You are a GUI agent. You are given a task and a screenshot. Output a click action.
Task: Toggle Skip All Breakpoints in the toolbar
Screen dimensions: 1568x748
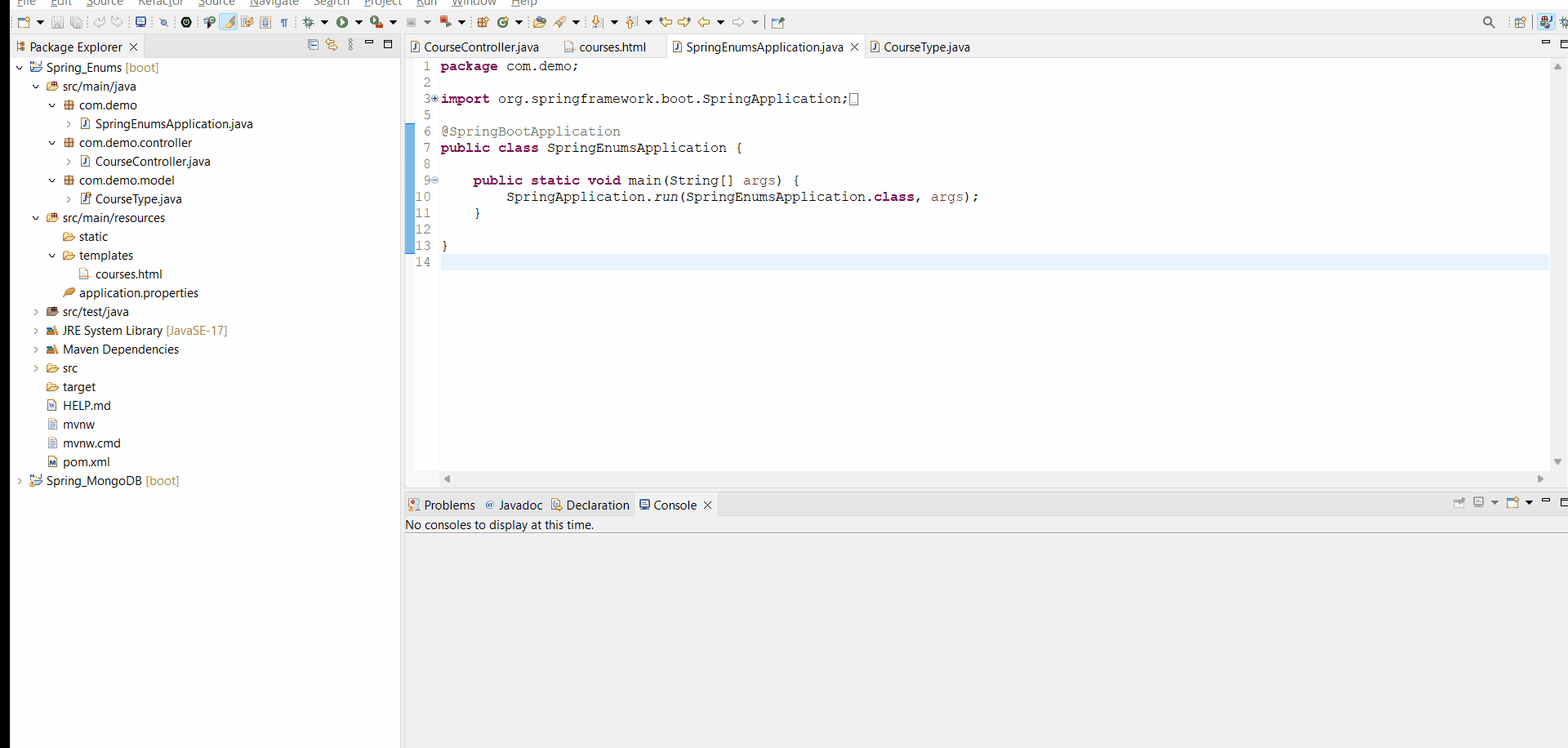[x=164, y=22]
